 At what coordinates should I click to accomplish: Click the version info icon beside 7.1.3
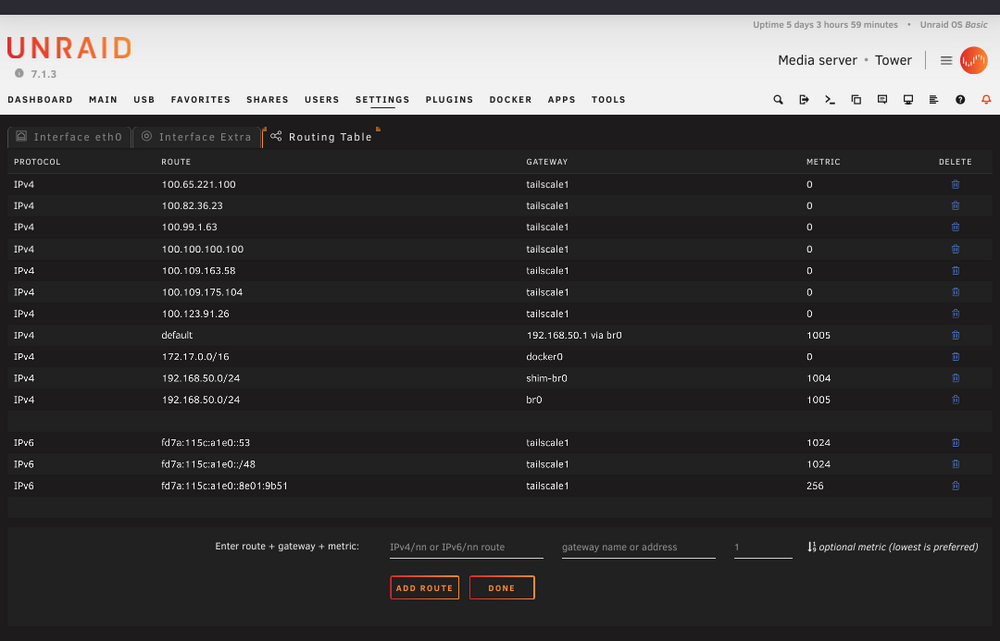click(19, 73)
